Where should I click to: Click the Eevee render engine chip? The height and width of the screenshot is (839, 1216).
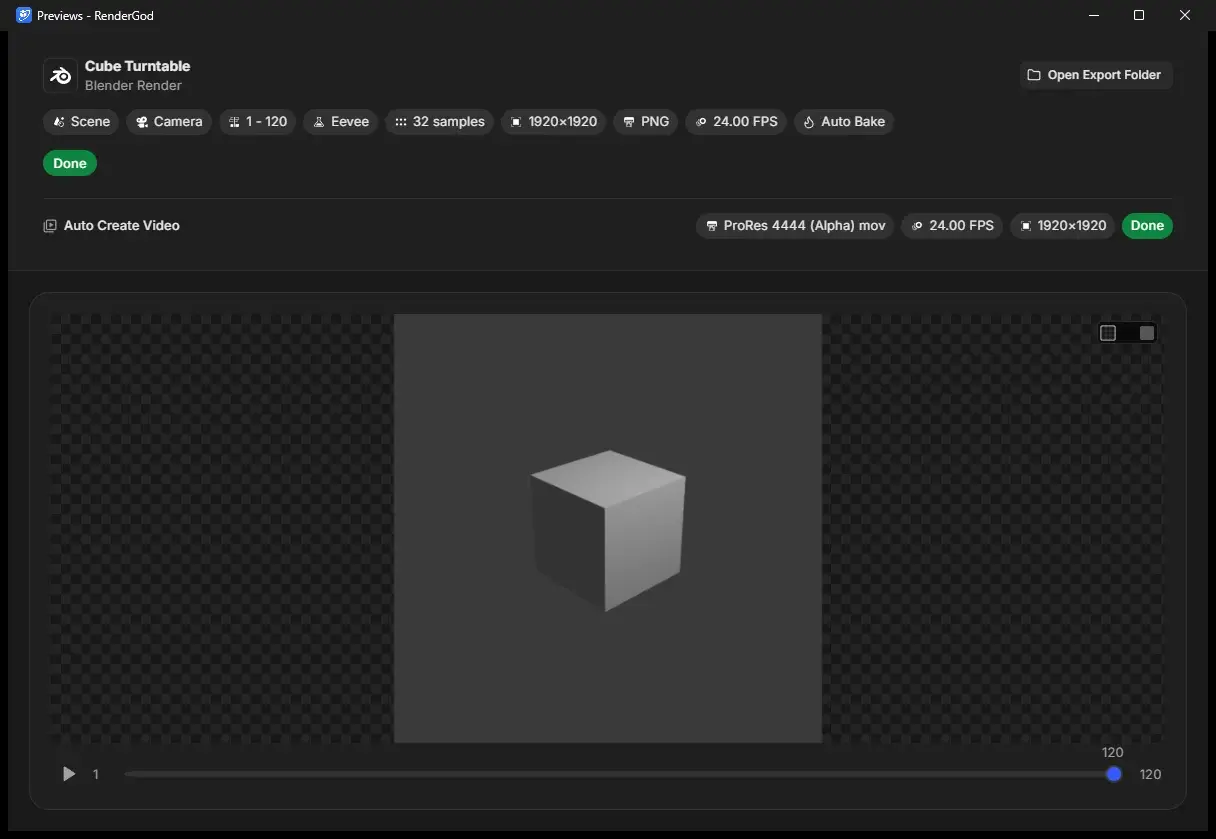point(341,122)
